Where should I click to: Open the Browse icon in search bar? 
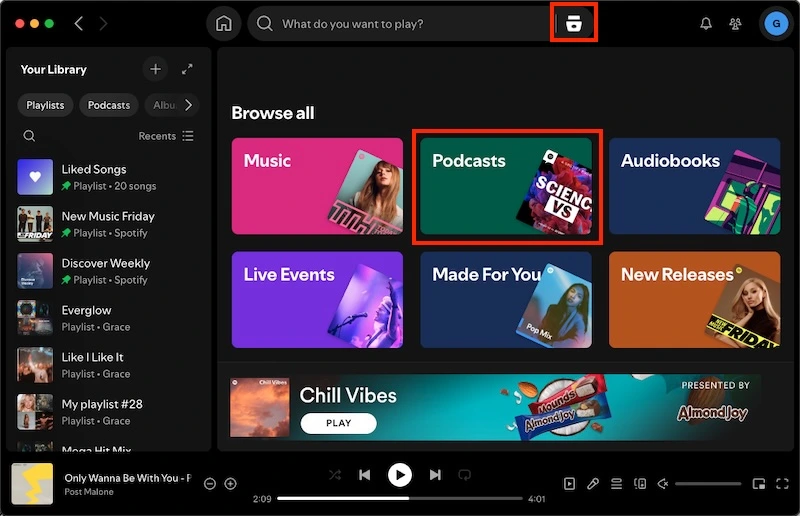[x=574, y=23]
